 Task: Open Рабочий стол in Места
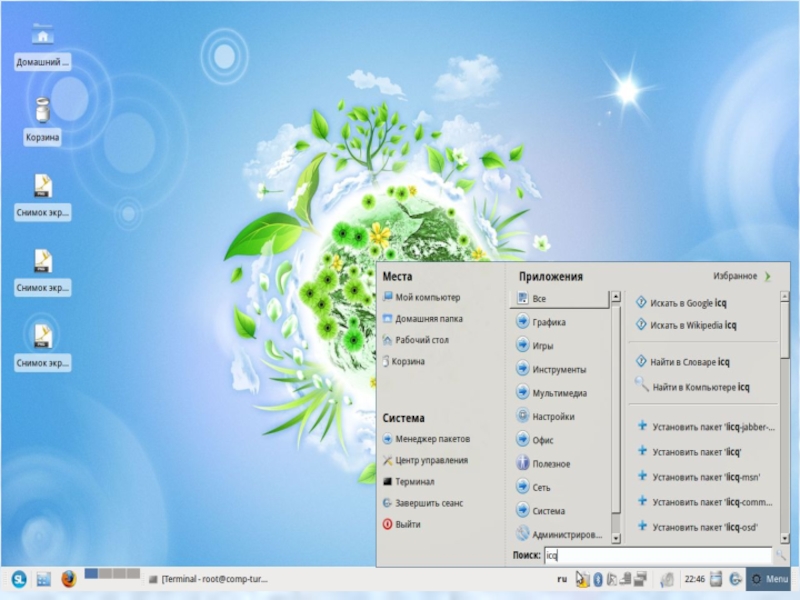[x=415, y=340]
